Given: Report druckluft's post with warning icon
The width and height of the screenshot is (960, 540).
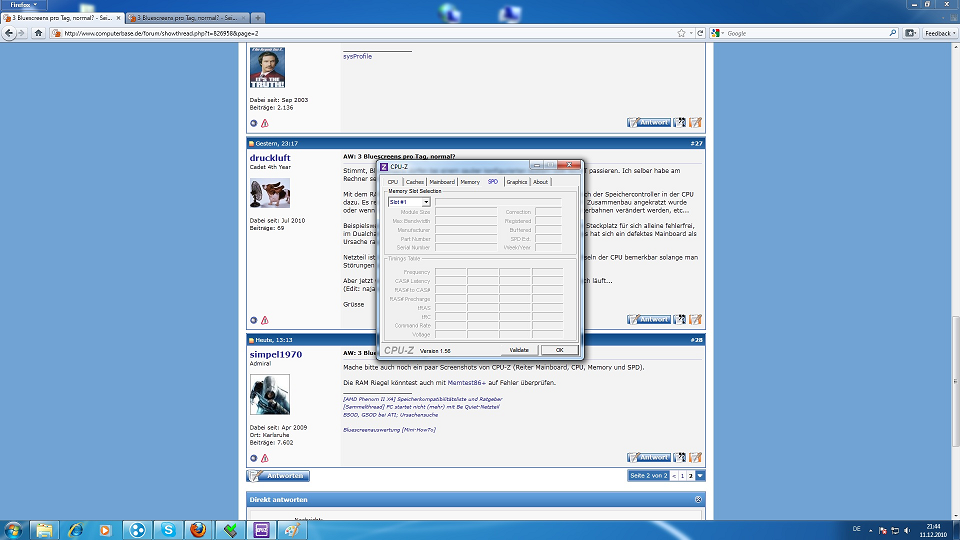Looking at the screenshot, I should tap(265, 320).
